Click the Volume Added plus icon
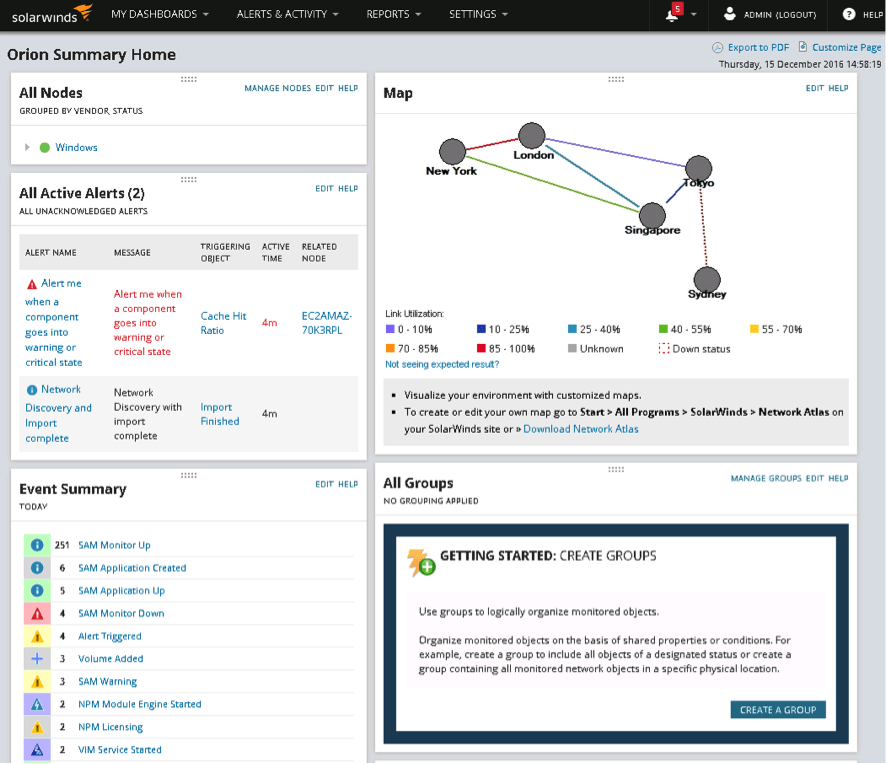This screenshot has height=764, width=886. [37, 659]
